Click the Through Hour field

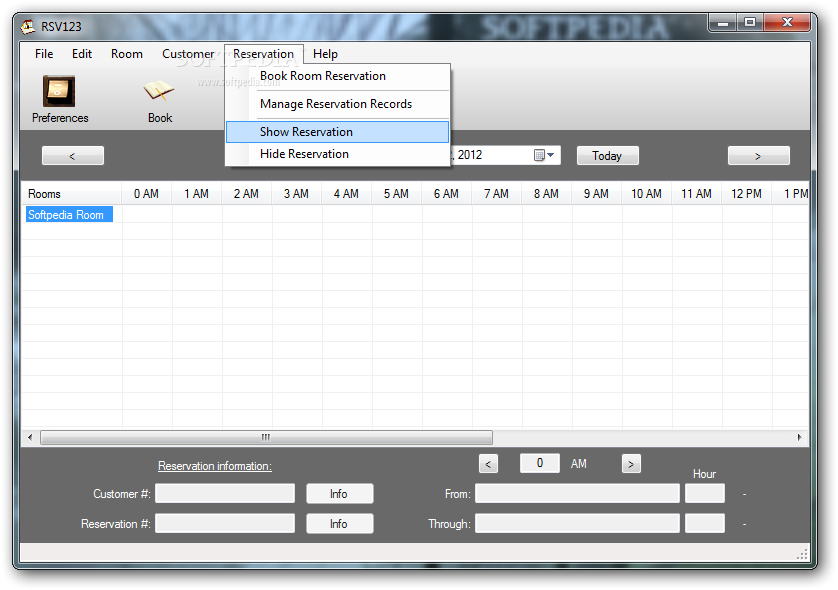pos(705,523)
